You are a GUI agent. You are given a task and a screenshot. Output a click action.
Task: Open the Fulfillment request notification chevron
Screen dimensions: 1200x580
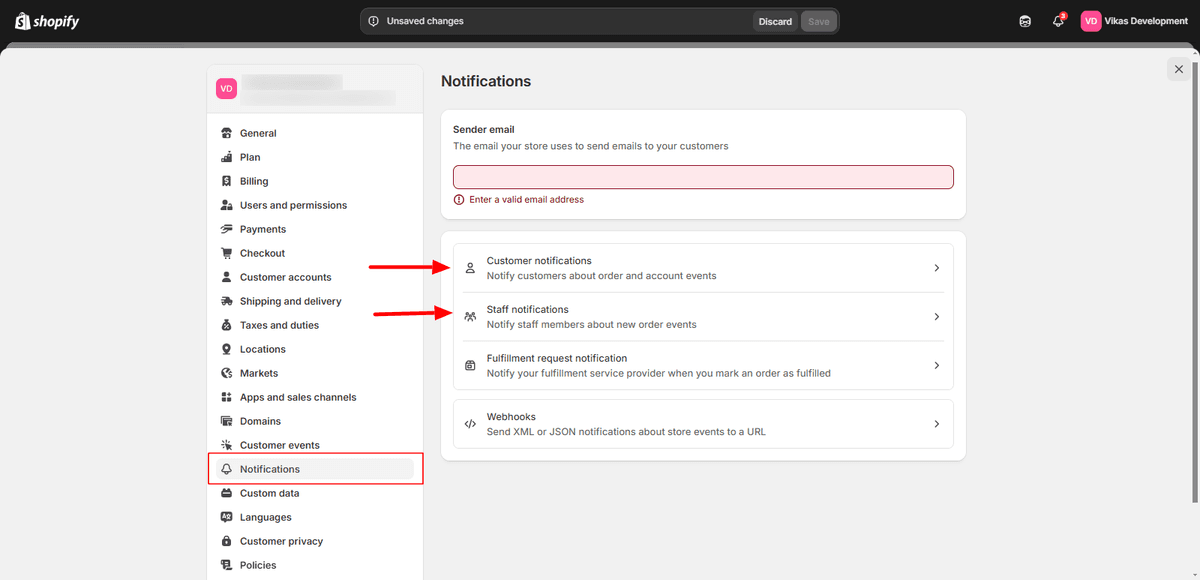click(x=937, y=366)
